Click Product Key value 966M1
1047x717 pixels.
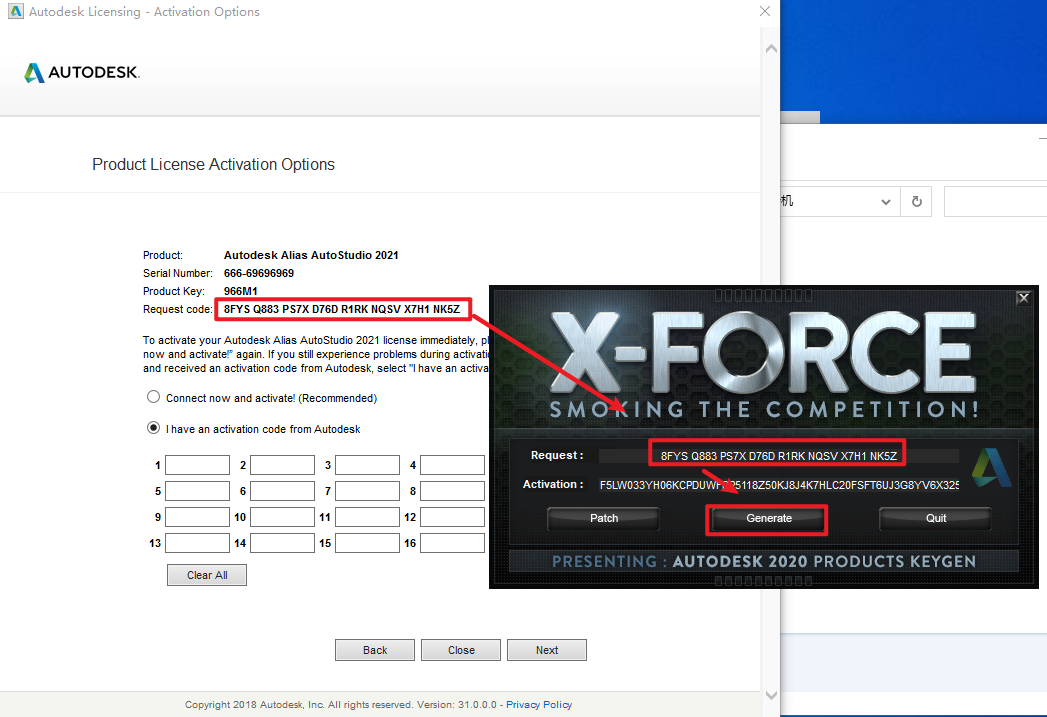click(240, 291)
